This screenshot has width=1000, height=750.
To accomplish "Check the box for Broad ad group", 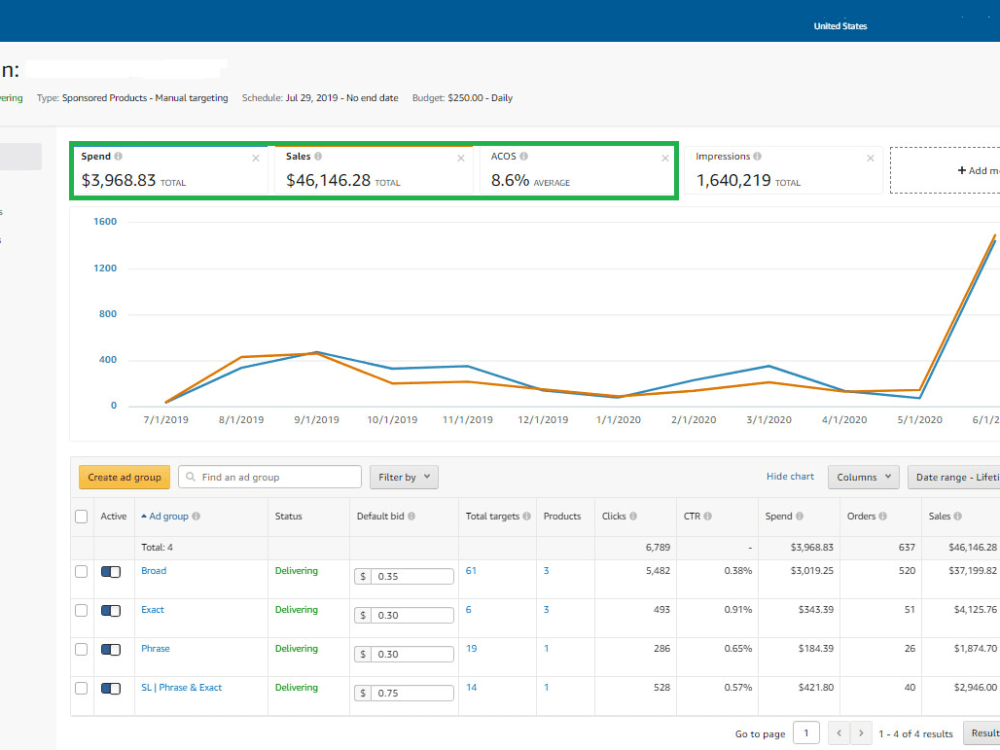I will pyautogui.click(x=81, y=571).
